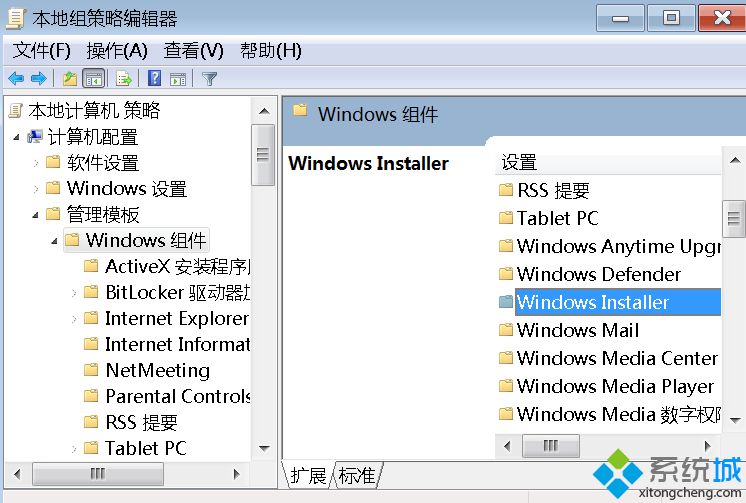The image size is (746, 503).
Task: Toggle the action pane toolbar icon
Action: tap(178, 79)
